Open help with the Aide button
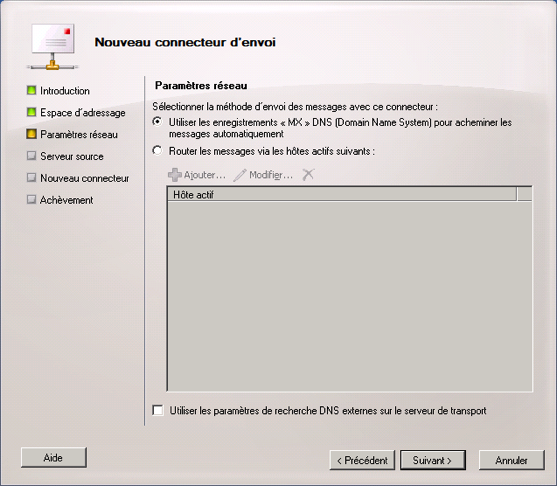The height and width of the screenshot is (486, 557). 54,458
